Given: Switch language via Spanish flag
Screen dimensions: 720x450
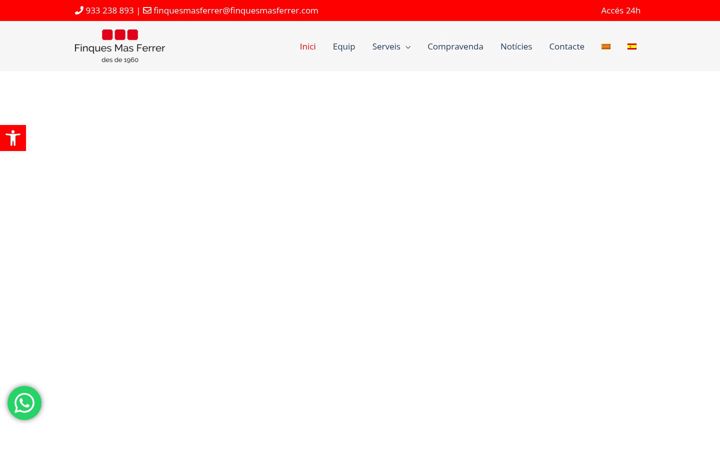Looking at the screenshot, I should point(632,46).
